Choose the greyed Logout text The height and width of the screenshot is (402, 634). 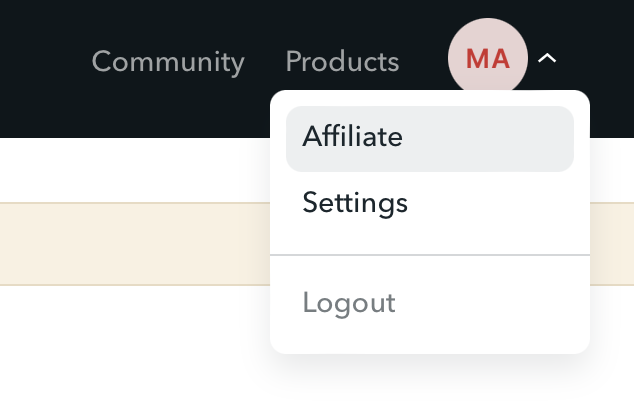[x=349, y=303]
